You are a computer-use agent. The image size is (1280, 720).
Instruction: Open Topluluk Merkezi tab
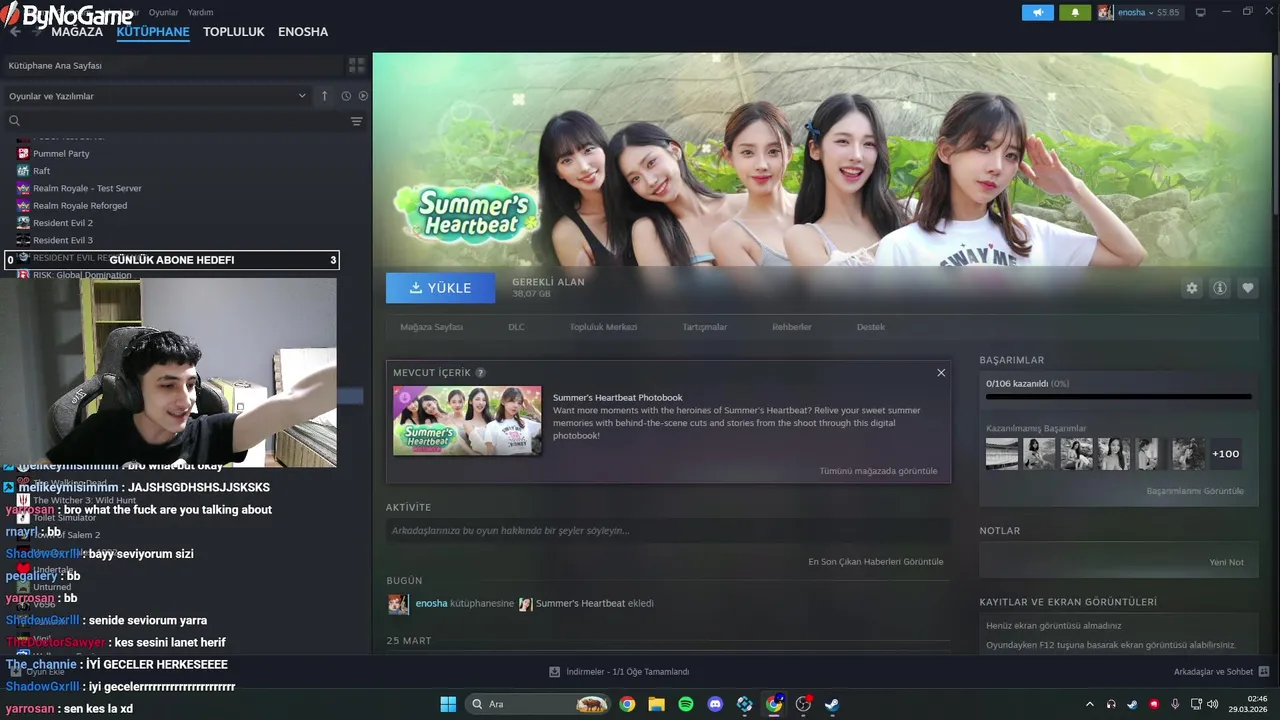coord(603,327)
